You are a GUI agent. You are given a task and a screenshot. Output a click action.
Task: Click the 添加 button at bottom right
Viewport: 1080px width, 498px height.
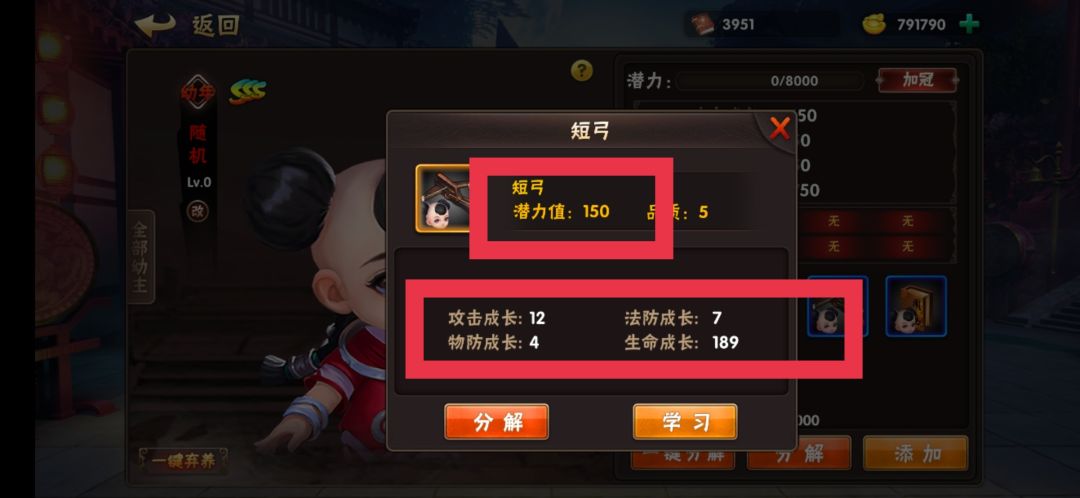click(915, 453)
